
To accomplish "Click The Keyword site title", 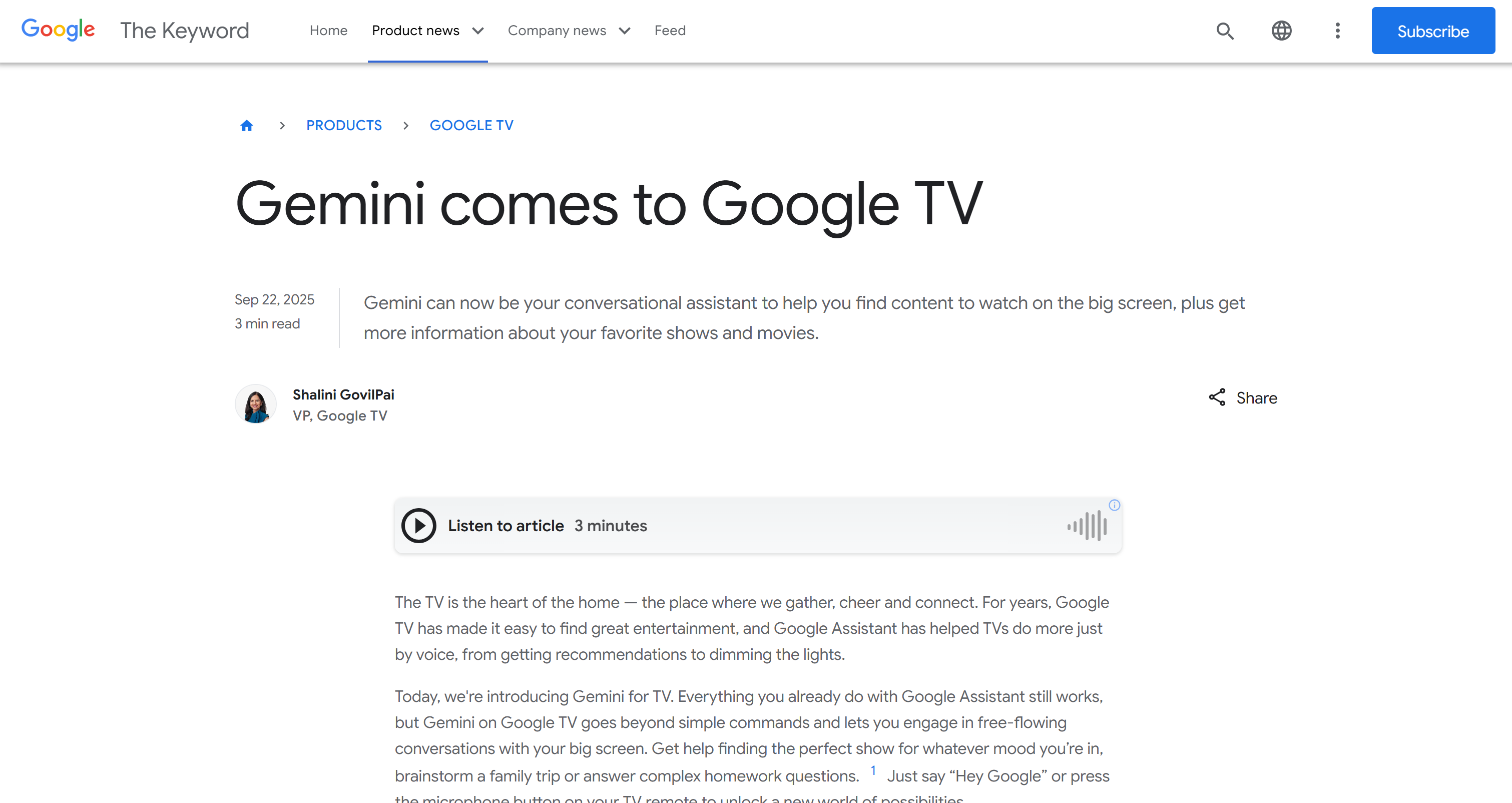I will pos(184,31).
